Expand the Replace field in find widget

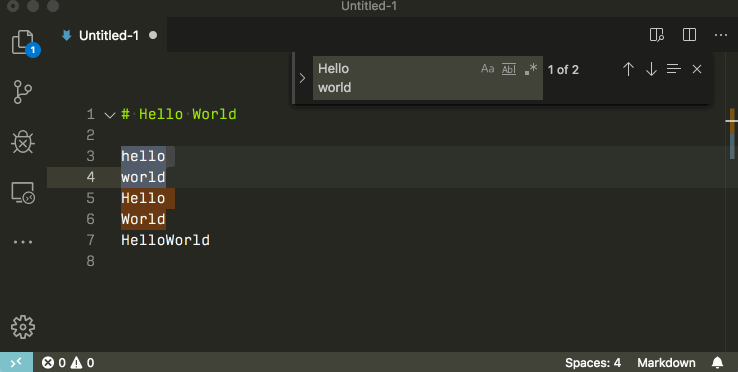tap(302, 78)
